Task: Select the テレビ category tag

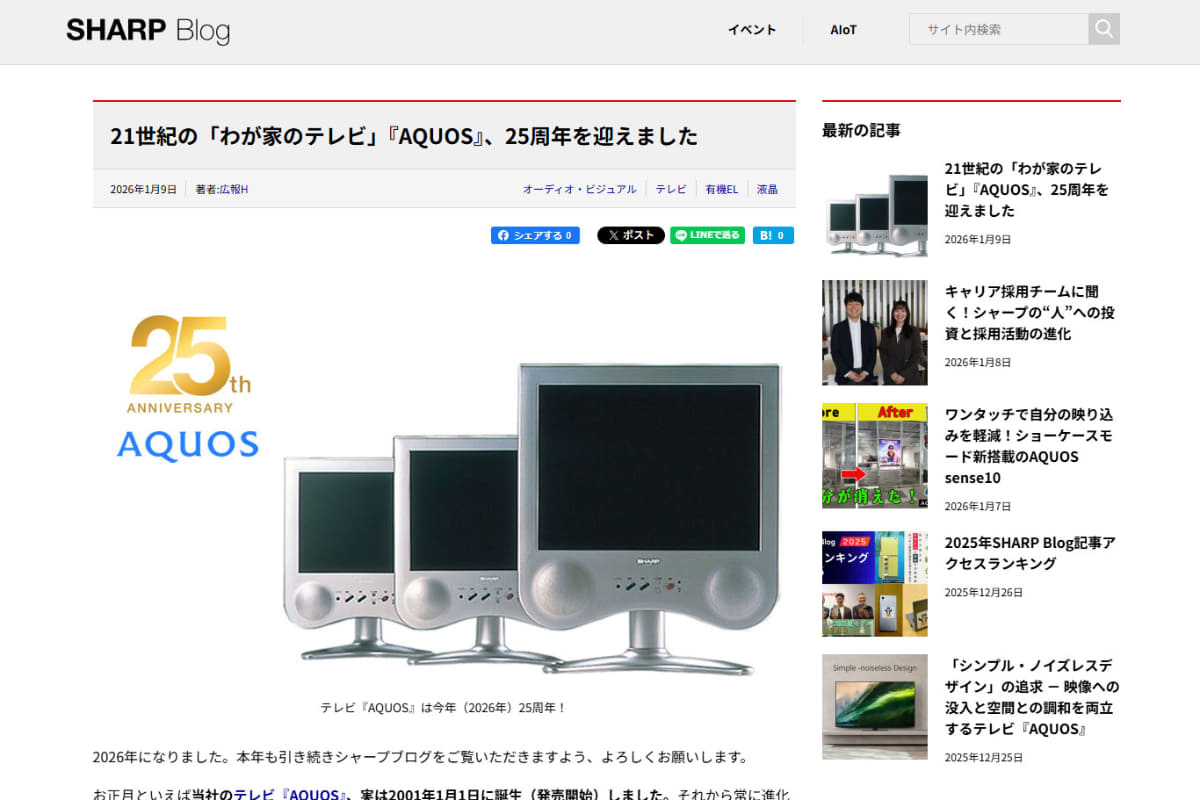Action: (670, 188)
